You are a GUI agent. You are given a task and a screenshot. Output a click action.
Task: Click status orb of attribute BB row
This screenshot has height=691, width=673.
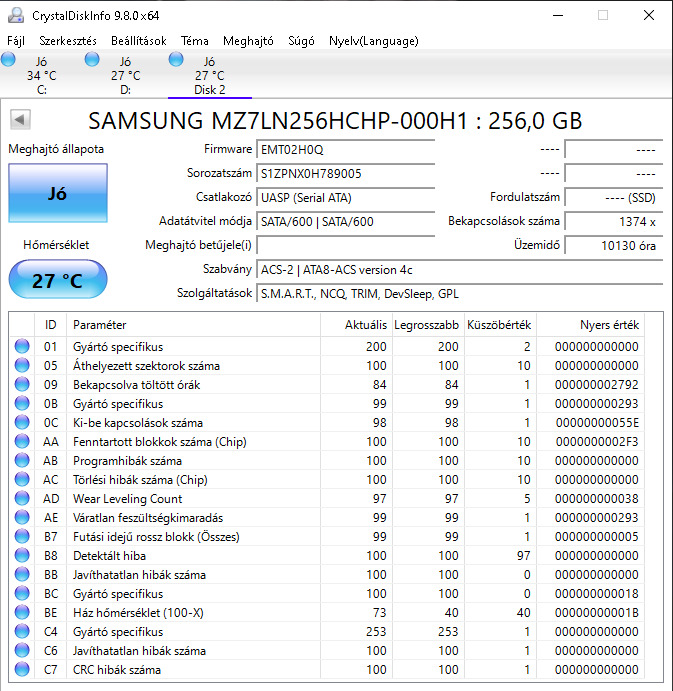click(x=22, y=574)
